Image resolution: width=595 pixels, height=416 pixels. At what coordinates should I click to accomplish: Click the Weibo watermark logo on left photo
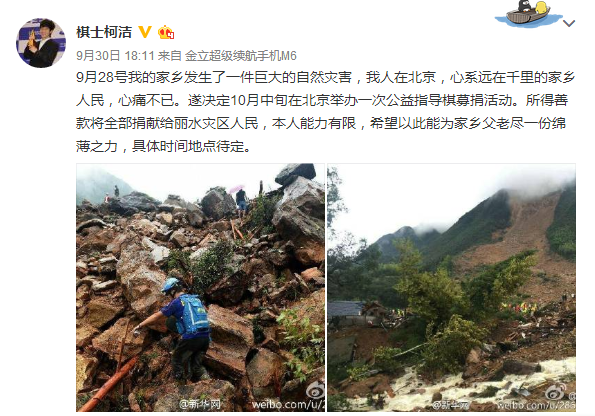[315, 390]
